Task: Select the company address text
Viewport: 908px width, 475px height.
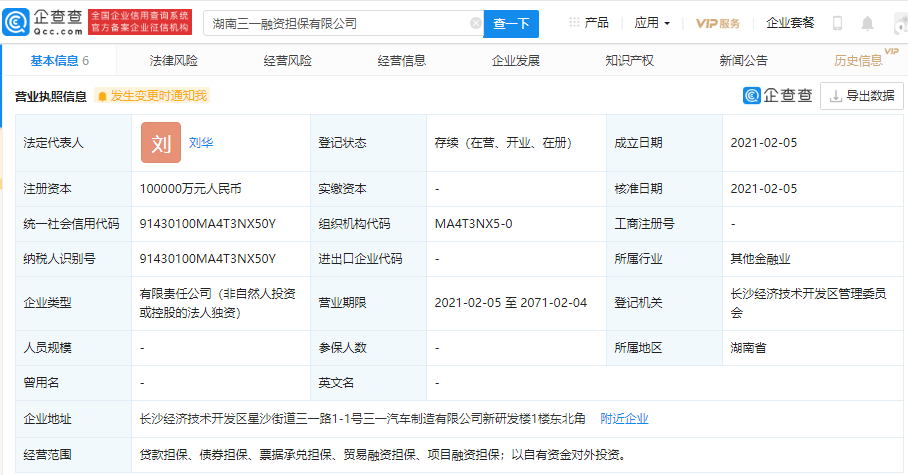Action: tap(363, 418)
